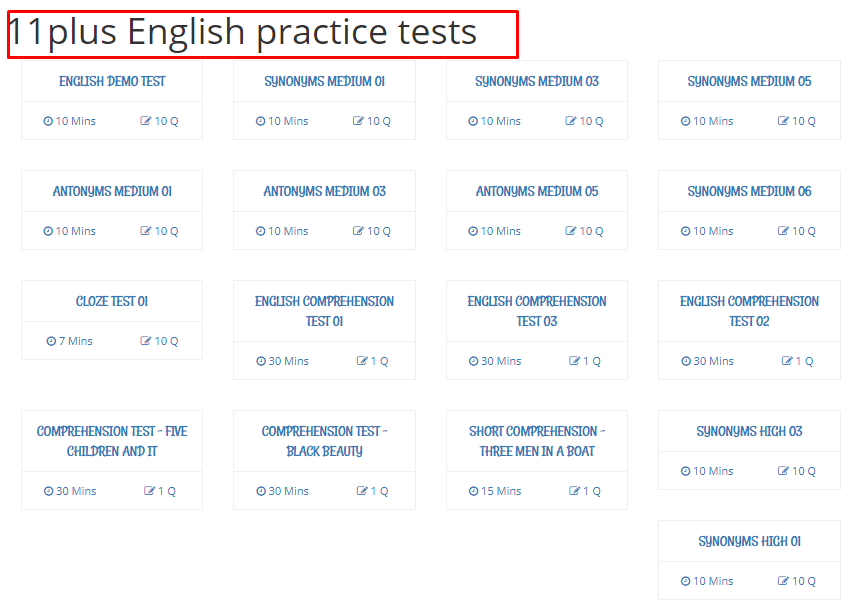This screenshot has width=864, height=610.
Task: Click clock icon in Three Men in a Boat card
Action: click(x=474, y=491)
